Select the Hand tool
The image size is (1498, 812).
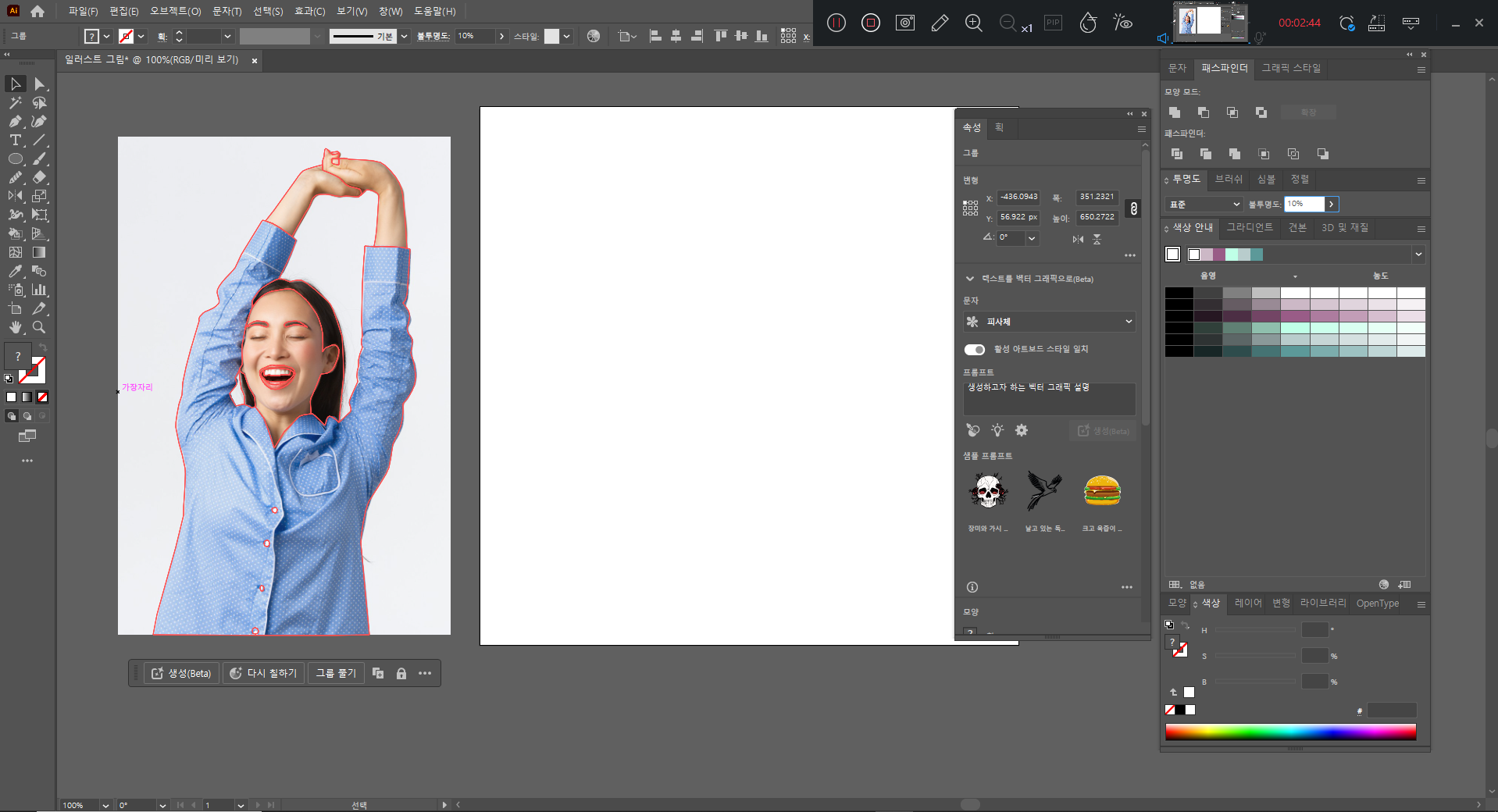15,327
